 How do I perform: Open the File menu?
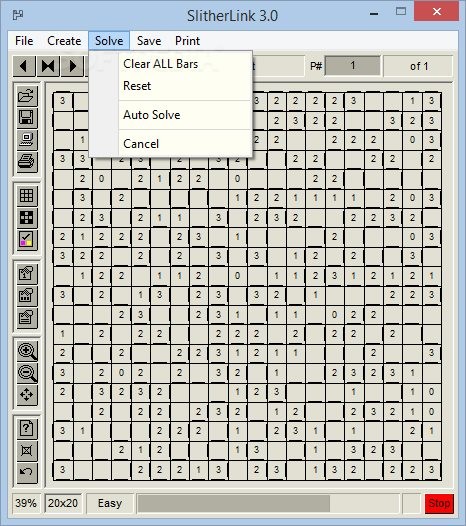24,41
